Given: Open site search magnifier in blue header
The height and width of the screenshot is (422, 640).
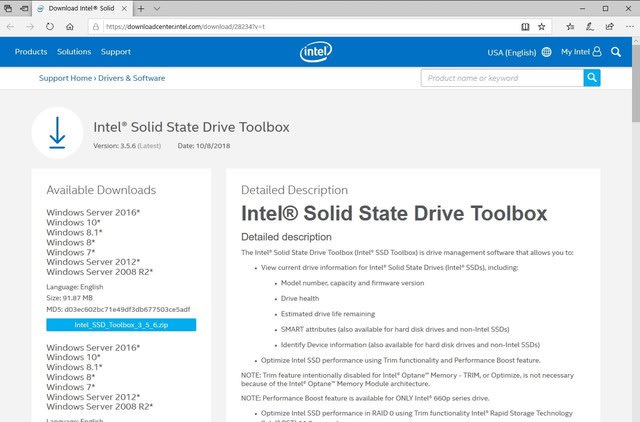Looking at the screenshot, I should [x=616, y=52].
